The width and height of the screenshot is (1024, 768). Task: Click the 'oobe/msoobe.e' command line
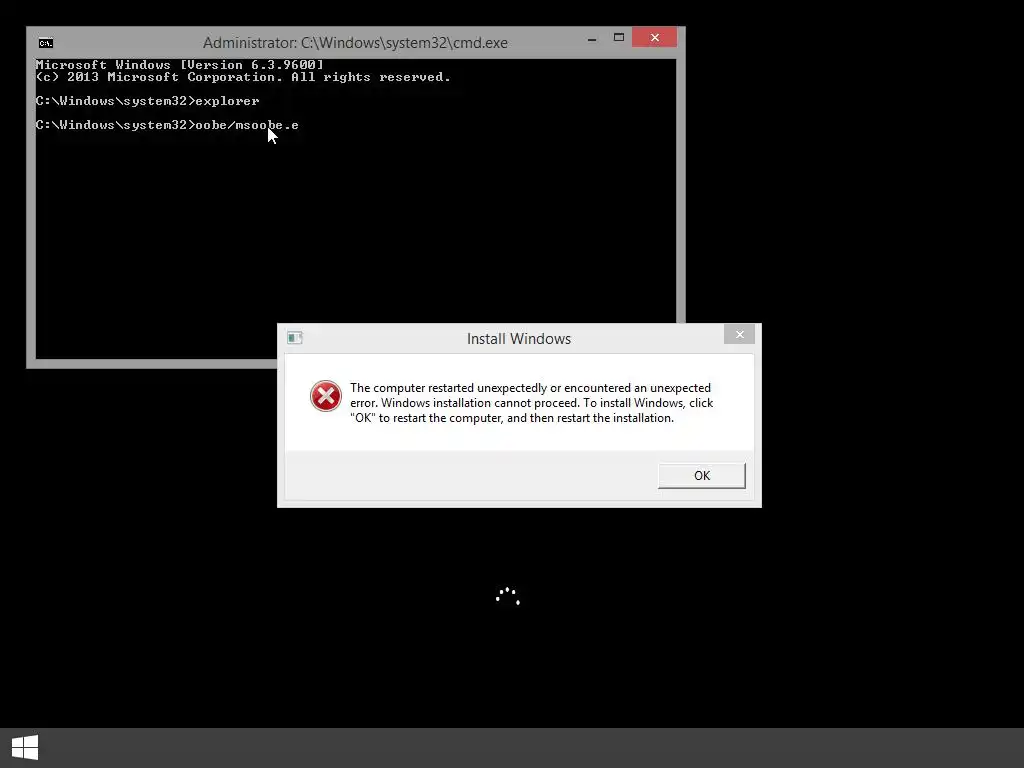(167, 125)
